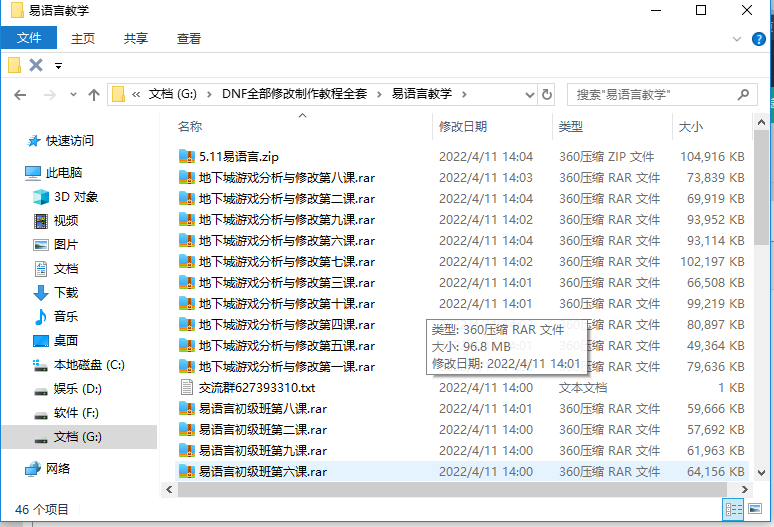Click the archive icon of 地下城游戏分析与修改第七课.rar

(187, 262)
